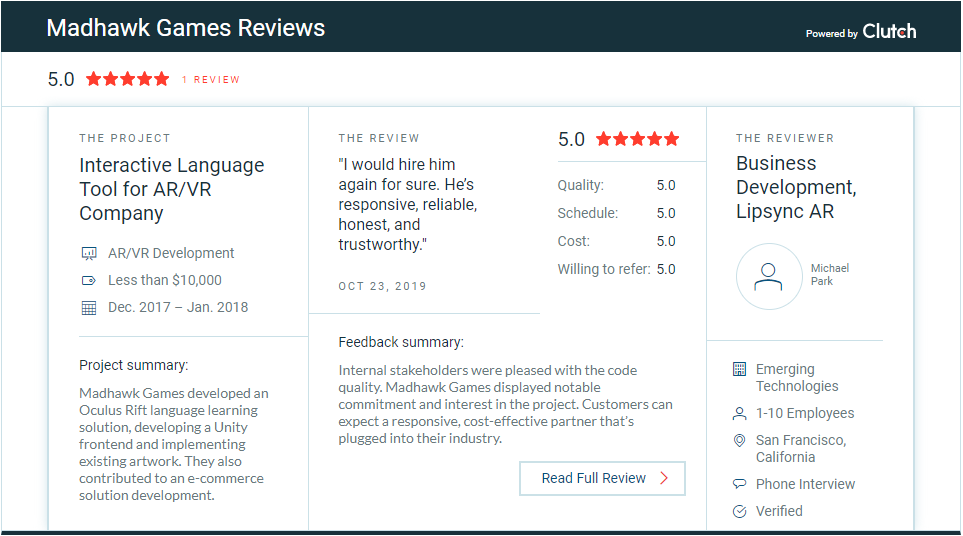963x536 pixels.
Task: Click the review quote text
Action: (x=408, y=204)
